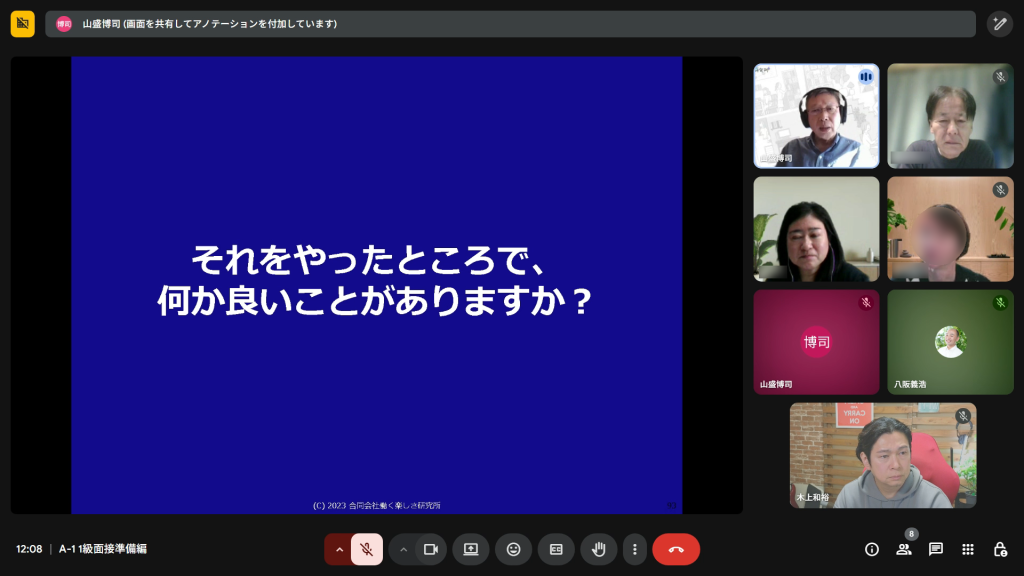Click the present screen icon
Image resolution: width=1024 pixels, height=576 pixels.
point(471,549)
